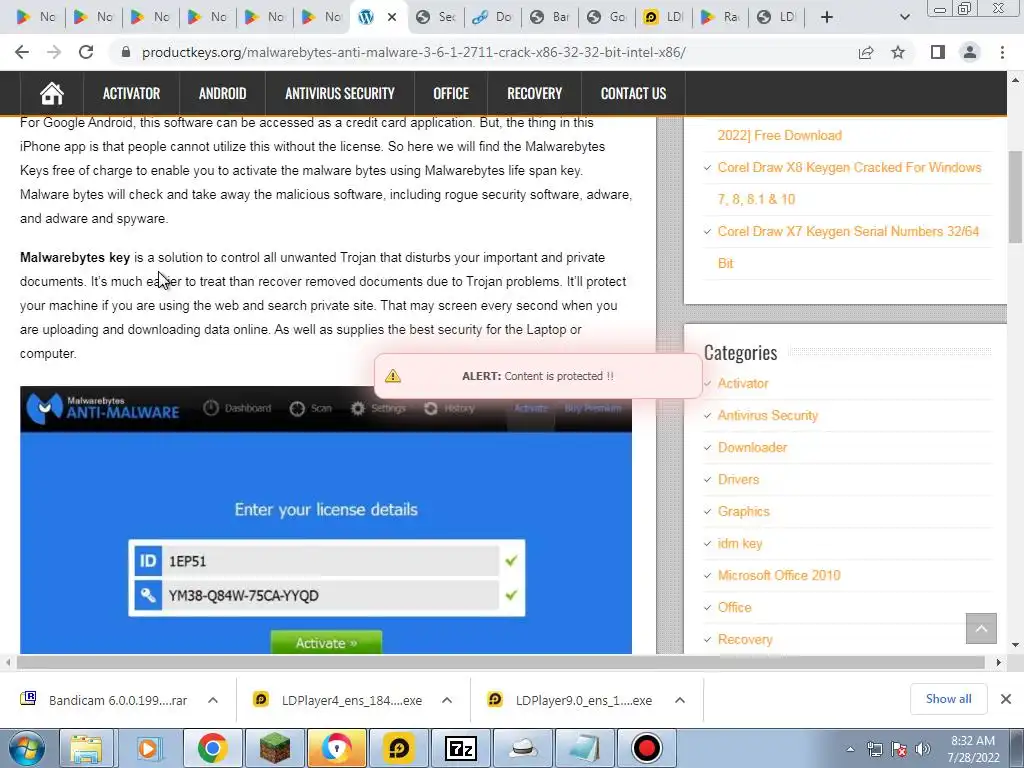Open the RECOVERY menu item

(534, 93)
